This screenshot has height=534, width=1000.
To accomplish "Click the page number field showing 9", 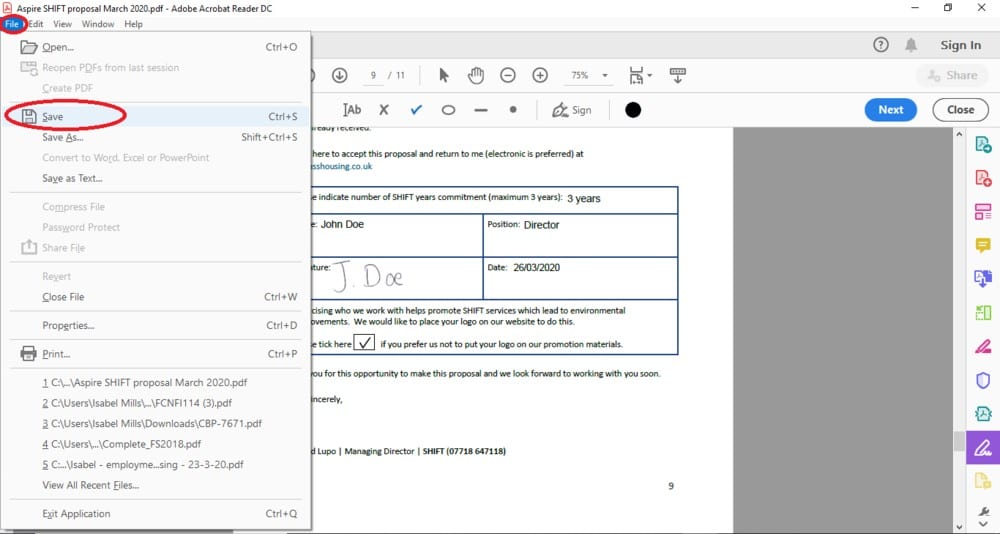I will [373, 75].
